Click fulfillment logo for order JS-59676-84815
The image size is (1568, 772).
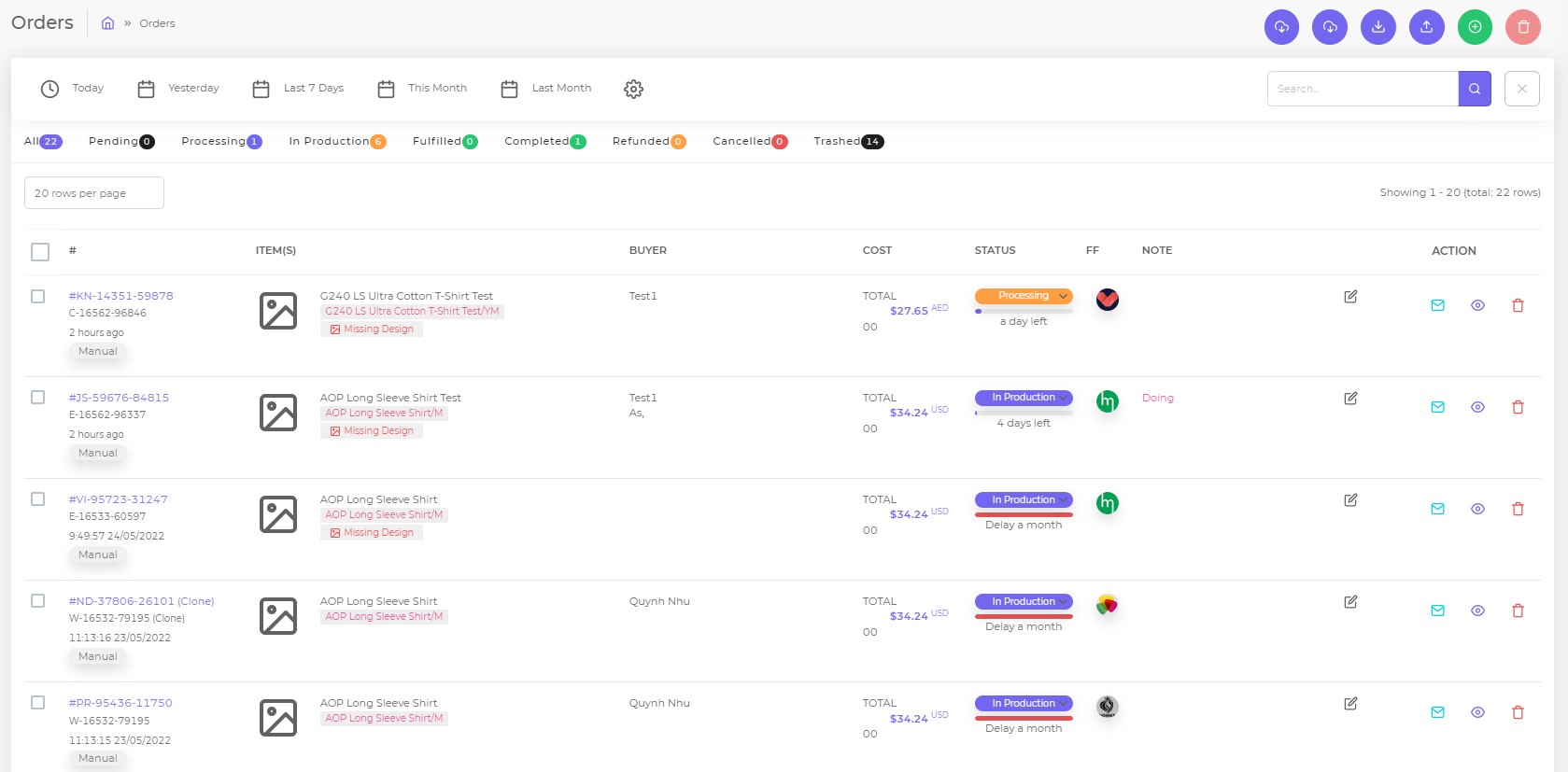pyautogui.click(x=1108, y=401)
